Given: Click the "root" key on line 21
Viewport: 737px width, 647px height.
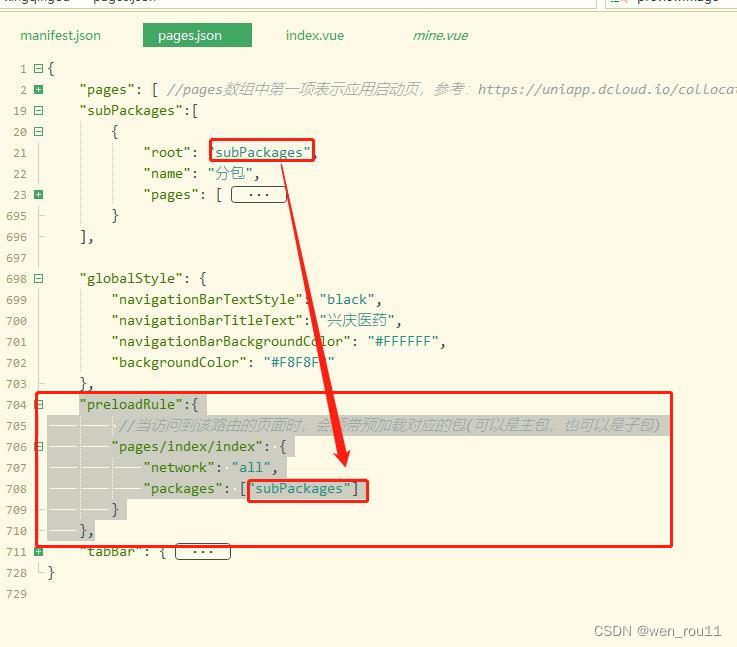Looking at the screenshot, I should click(167, 153).
